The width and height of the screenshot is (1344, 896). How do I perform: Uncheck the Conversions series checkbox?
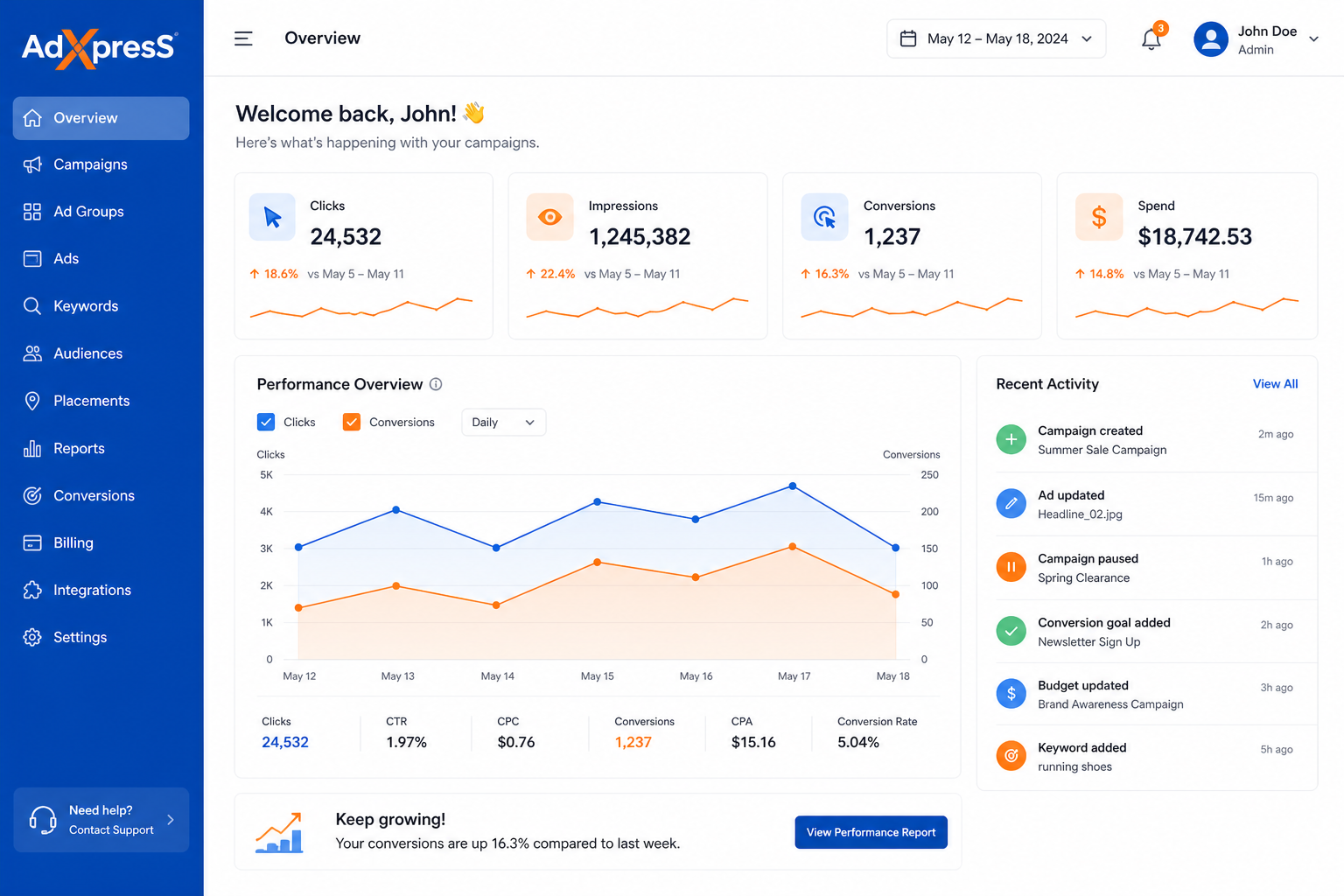click(352, 422)
